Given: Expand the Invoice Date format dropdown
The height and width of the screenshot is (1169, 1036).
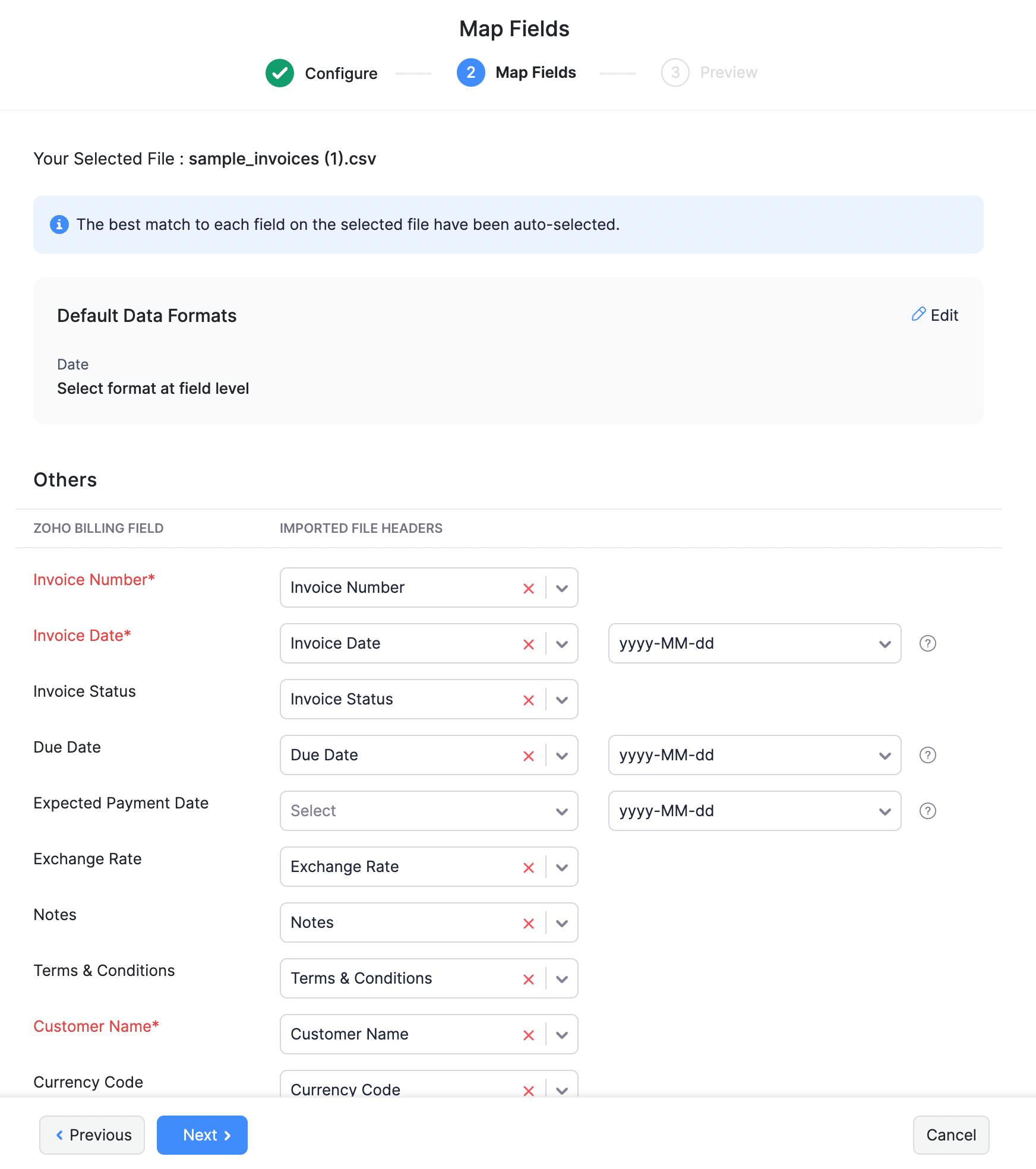Looking at the screenshot, I should coord(754,643).
